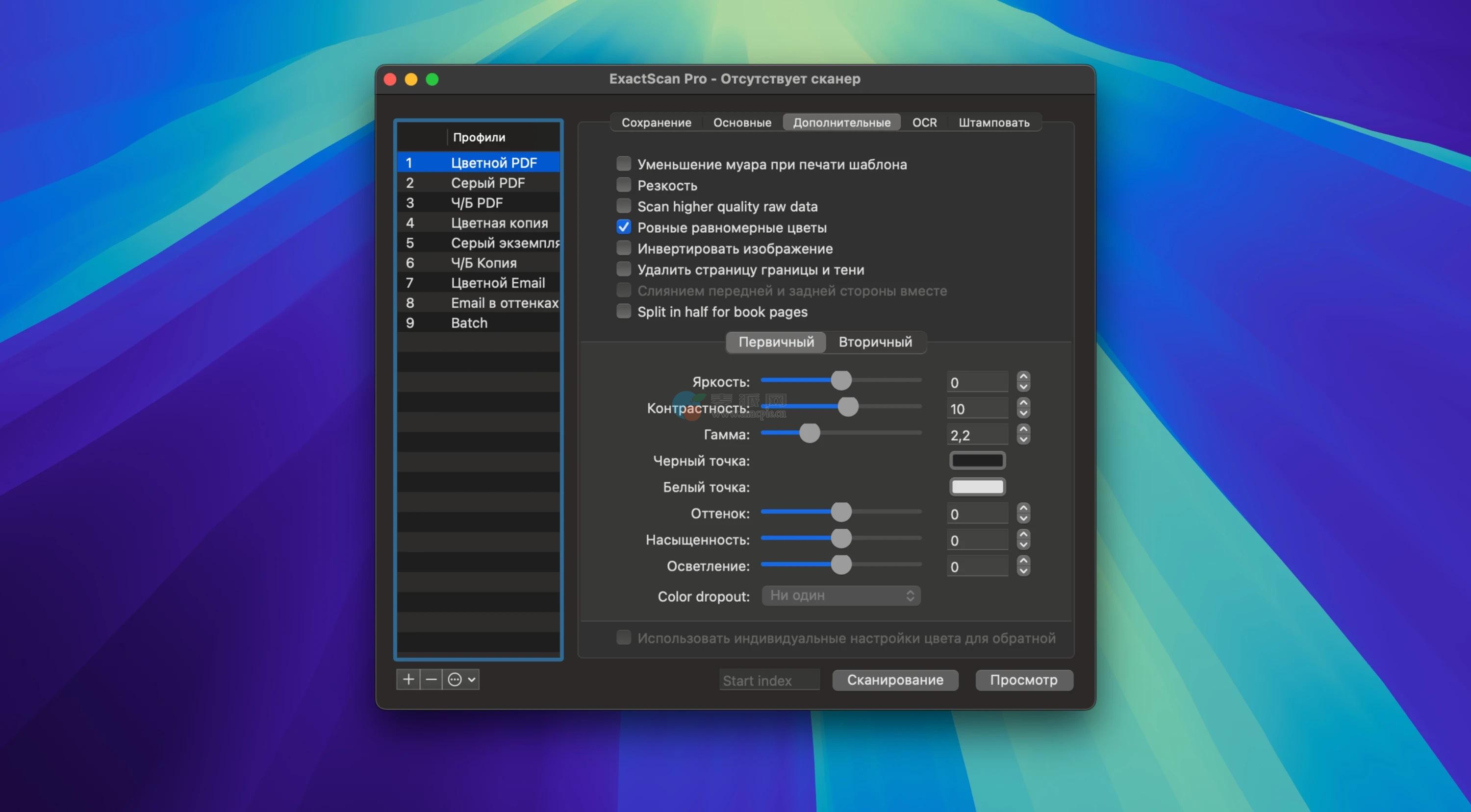1471x812 pixels.
Task: Open the ellipsis actions menu below profiles
Action: coord(461,679)
